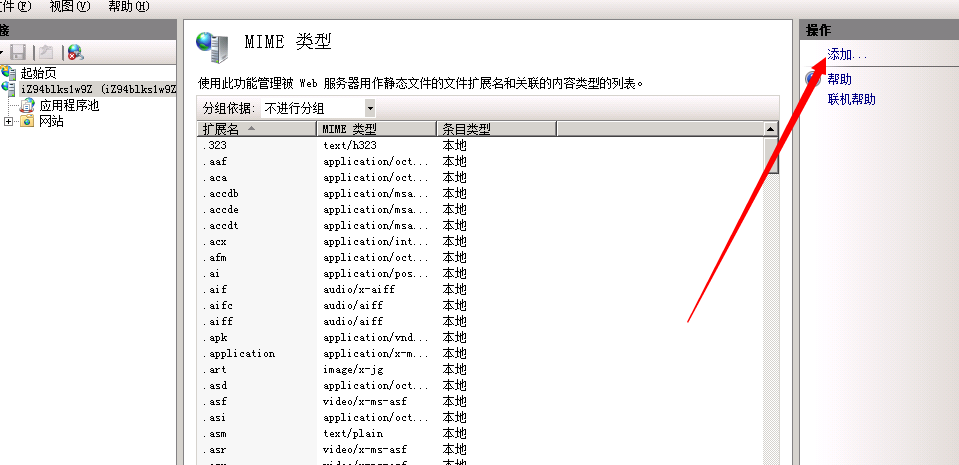Select the .application extension row
Viewport: 959px width, 465px height.
480,354
